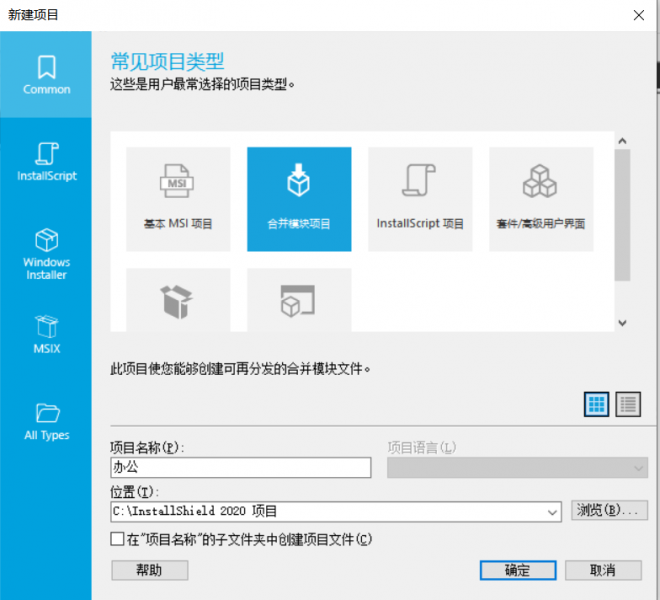
Task: Choose the 合并模块项目 project tile
Action: [x=299, y=199]
